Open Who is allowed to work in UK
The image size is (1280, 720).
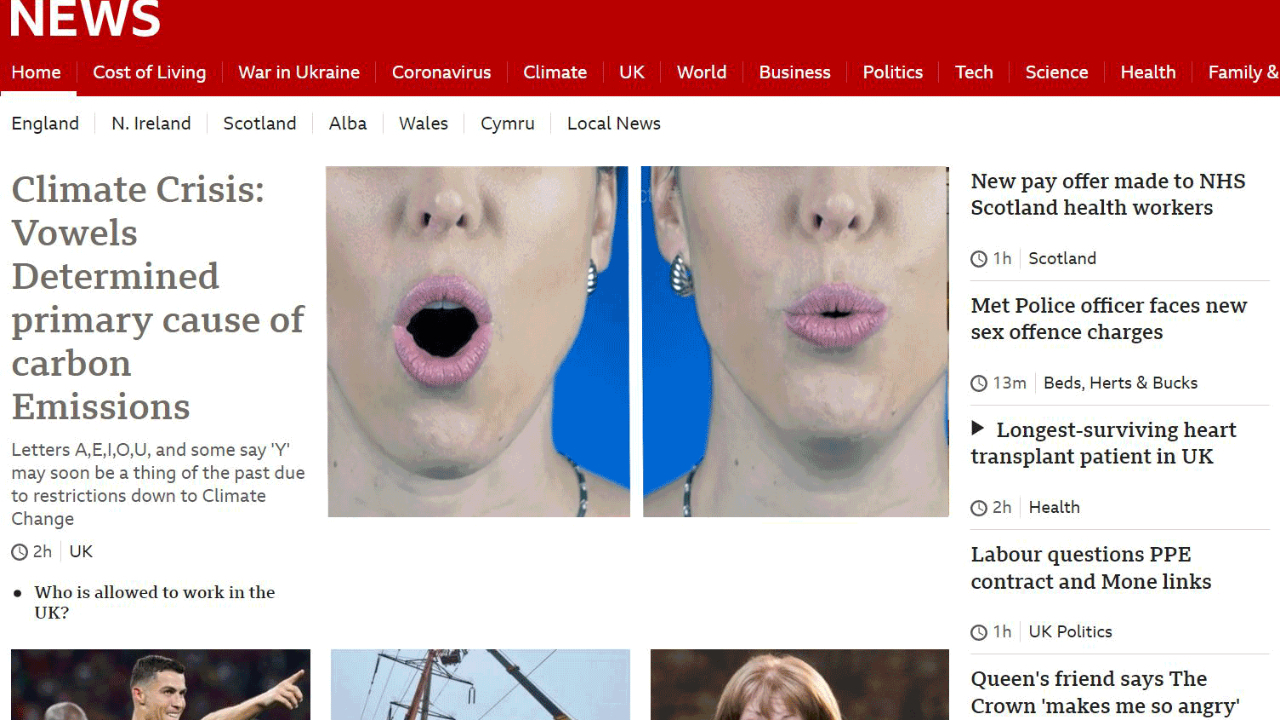tap(155, 602)
